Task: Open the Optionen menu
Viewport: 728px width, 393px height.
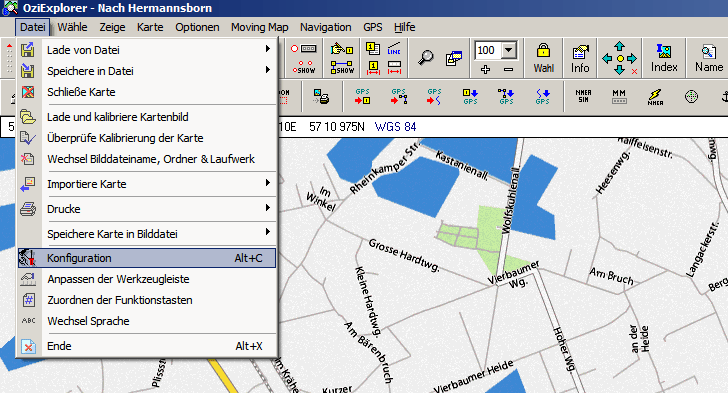Action: (x=197, y=27)
